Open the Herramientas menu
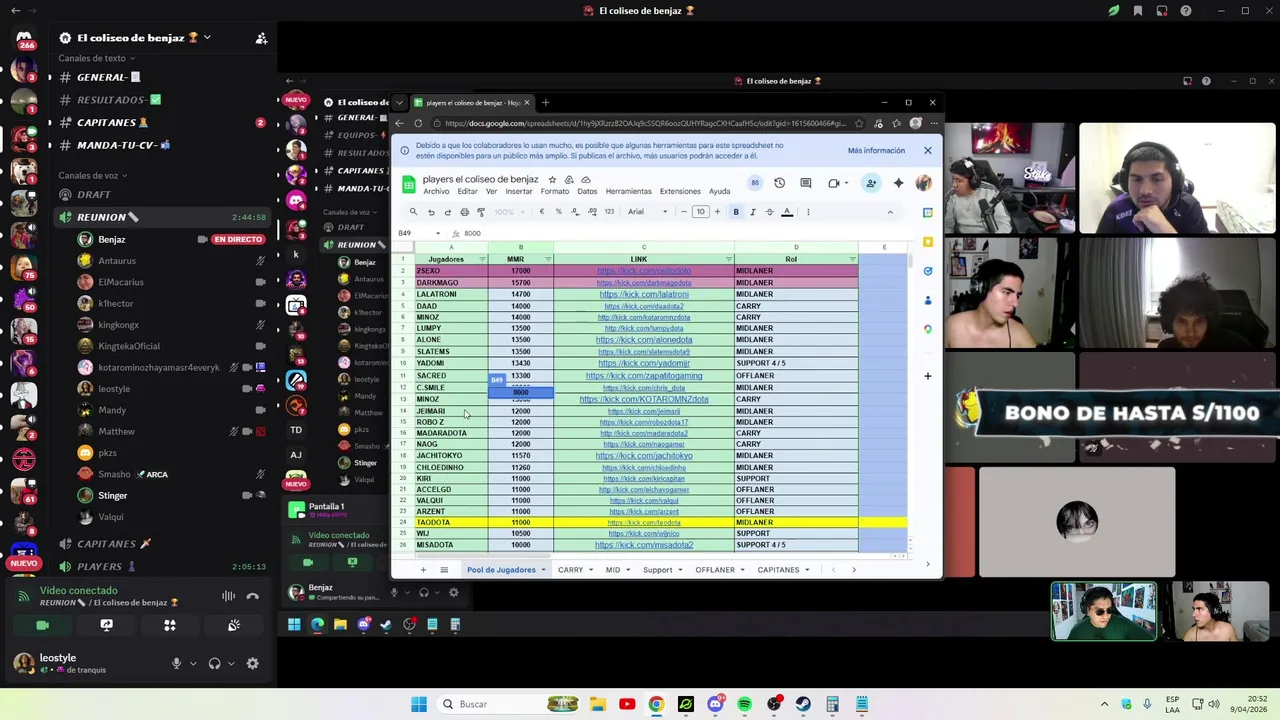 (x=628, y=192)
